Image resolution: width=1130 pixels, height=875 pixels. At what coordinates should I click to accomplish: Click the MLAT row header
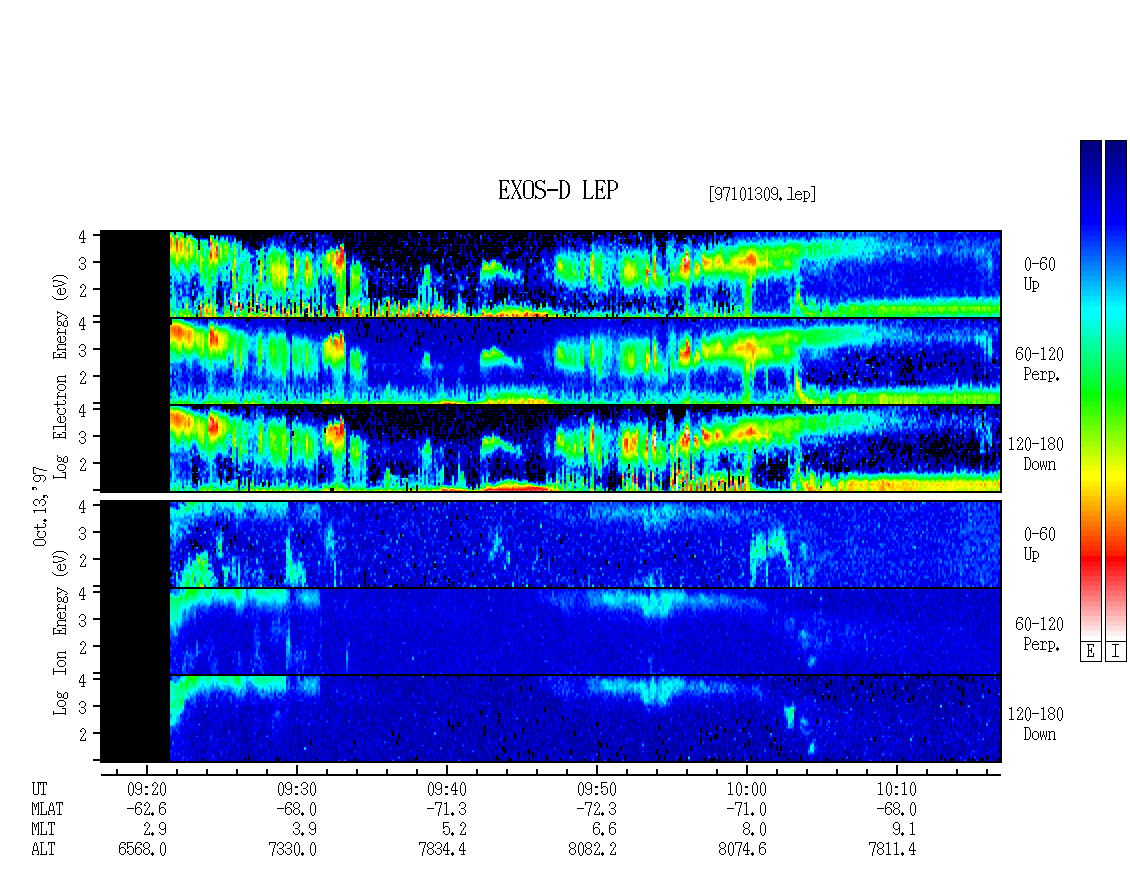click(x=47, y=809)
